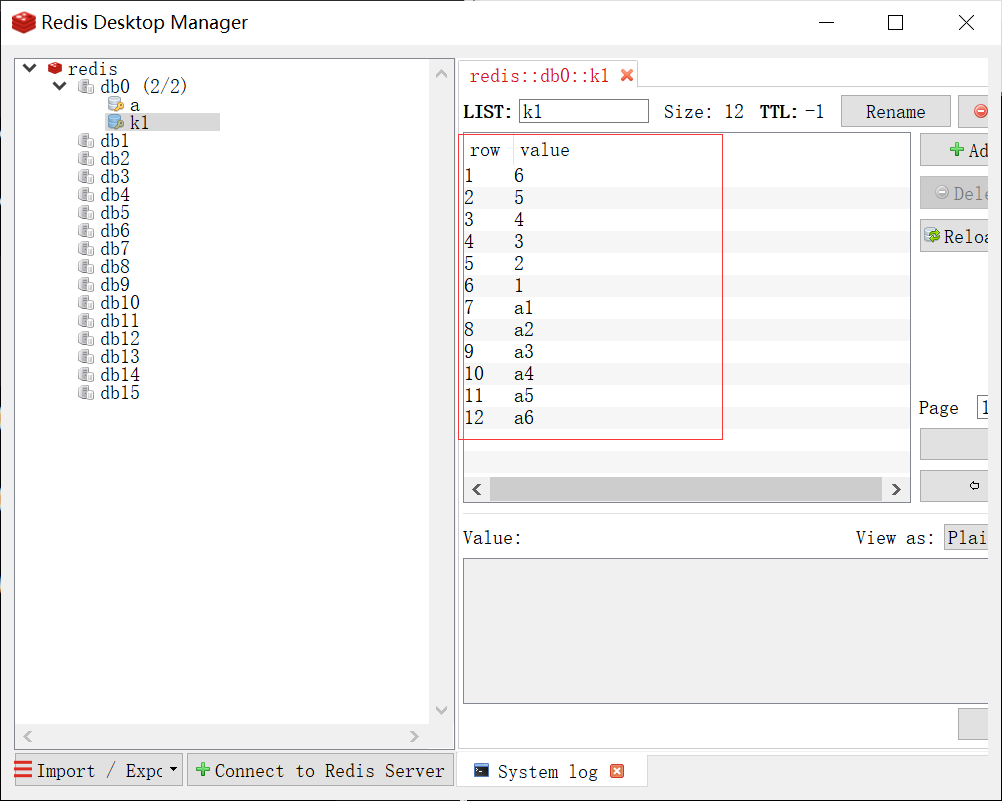Click tree panel scroll left arrow
This screenshot has width=1002, height=801.
(28, 736)
